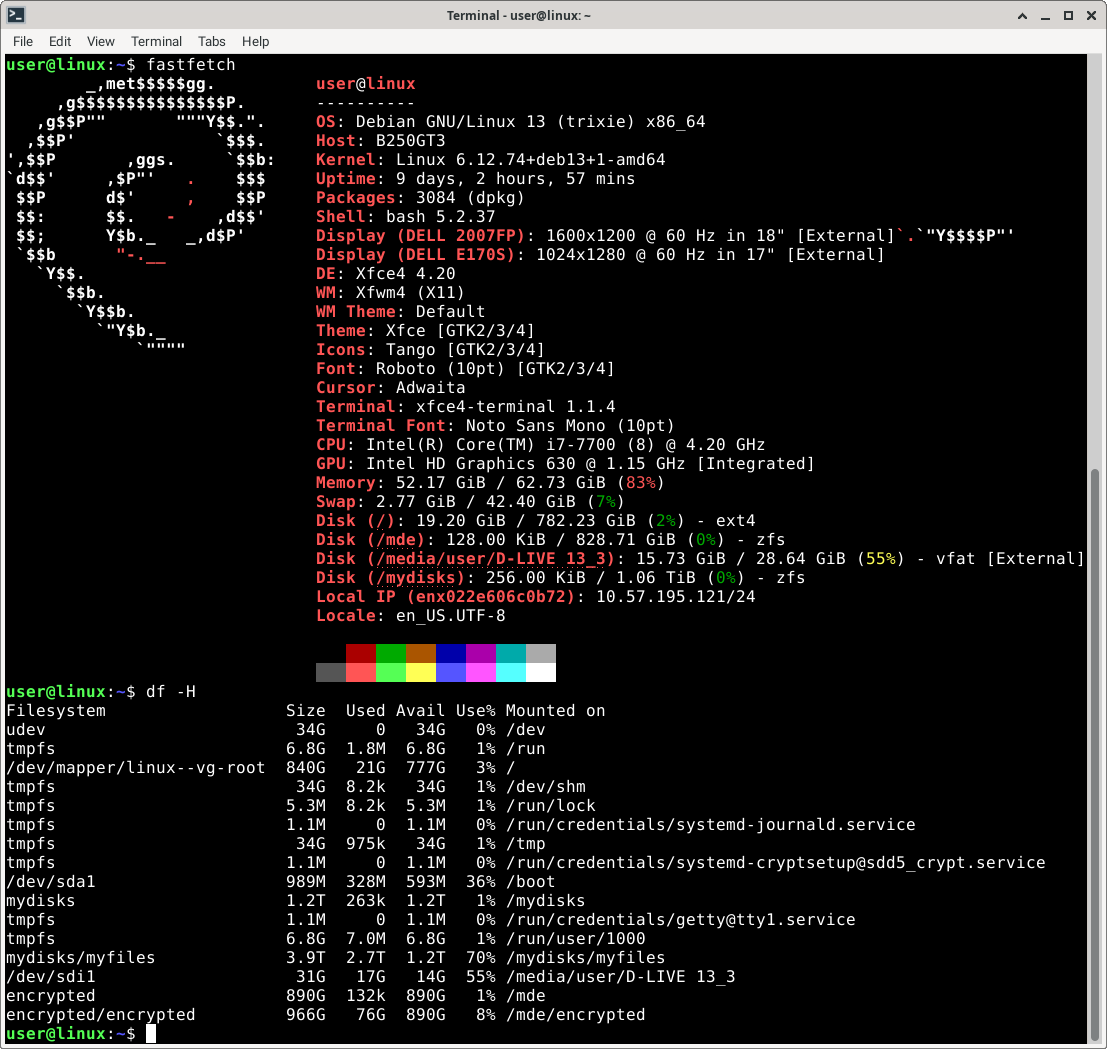Click the '/dev/mapper/linux--vg-root' row

(x=261, y=768)
